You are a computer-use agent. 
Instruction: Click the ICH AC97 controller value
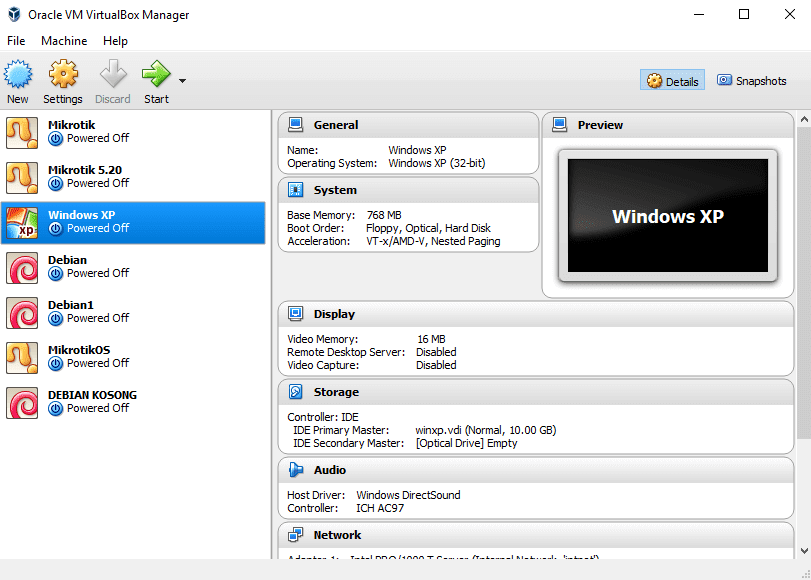(x=380, y=508)
